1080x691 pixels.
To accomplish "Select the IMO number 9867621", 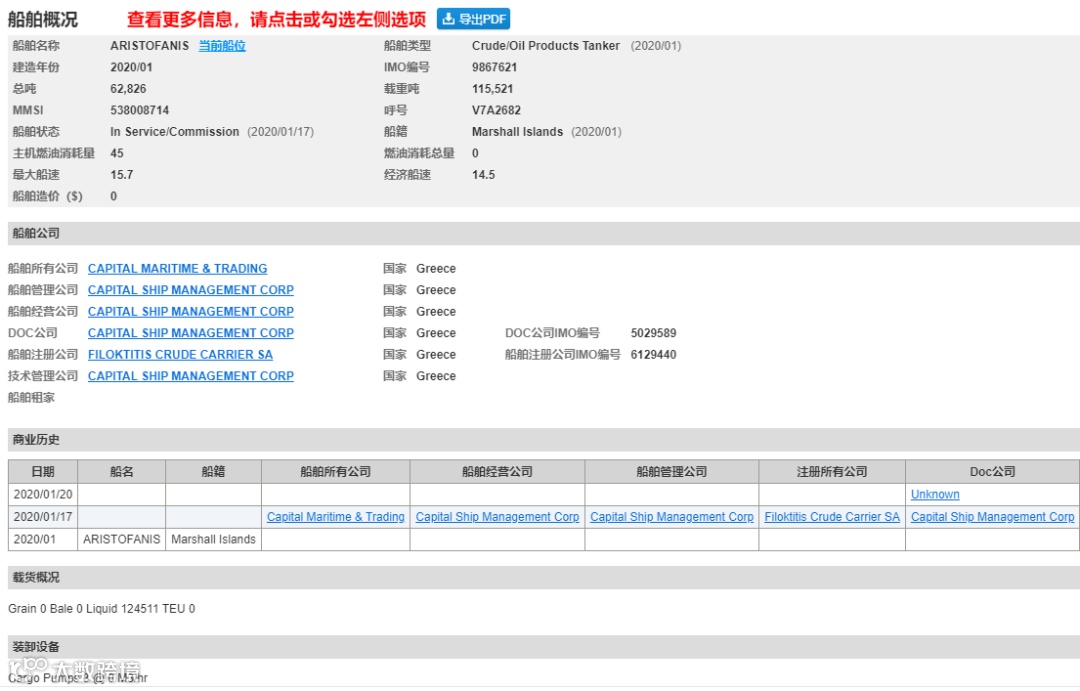I will pyautogui.click(x=494, y=68).
